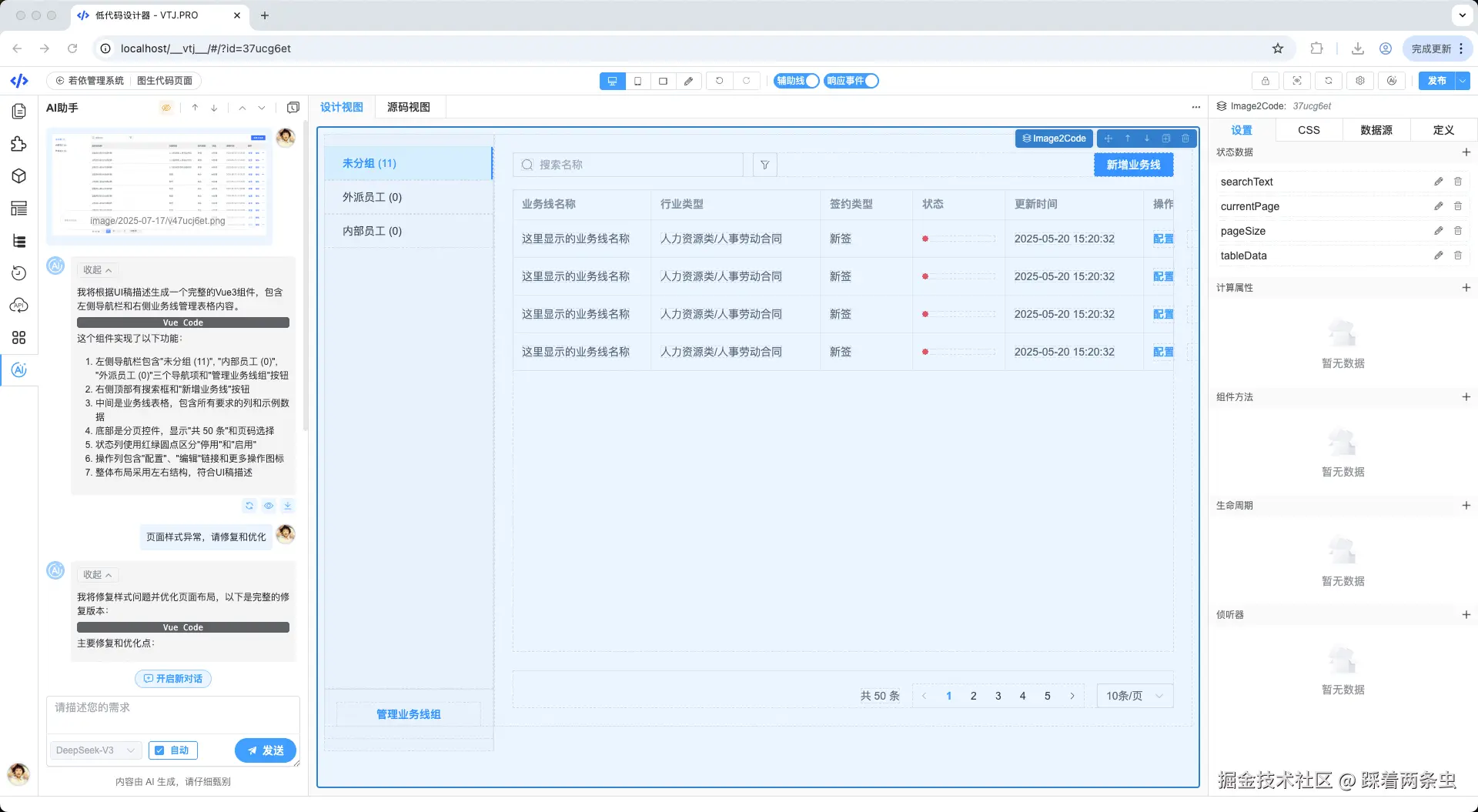The image size is (1478, 812).
Task: Open the puzzle-piece plugins panel
Action: [19, 144]
